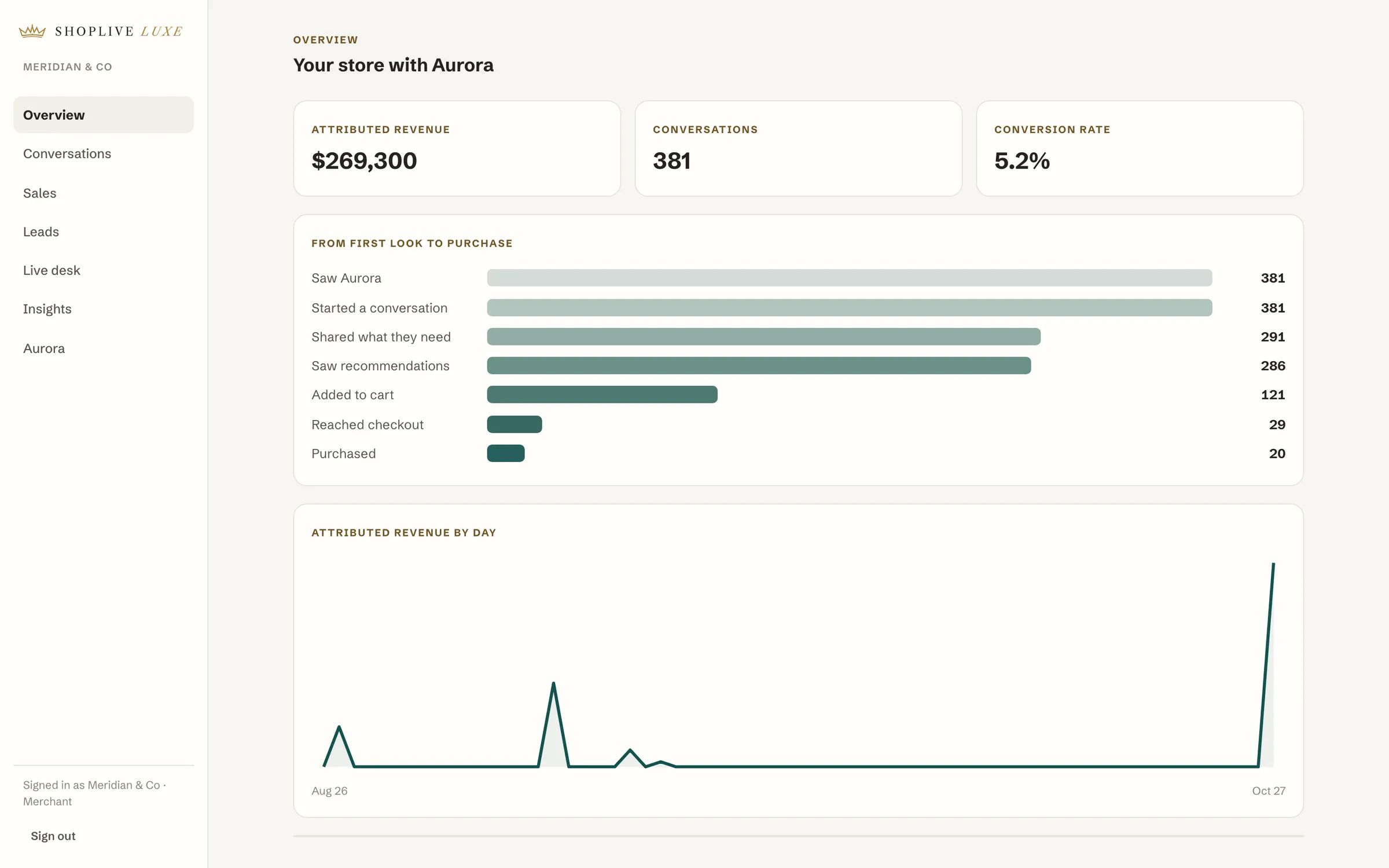Viewport: 1389px width, 868px height.
Task: Click the value 291 in the funnel
Action: coord(1273,337)
